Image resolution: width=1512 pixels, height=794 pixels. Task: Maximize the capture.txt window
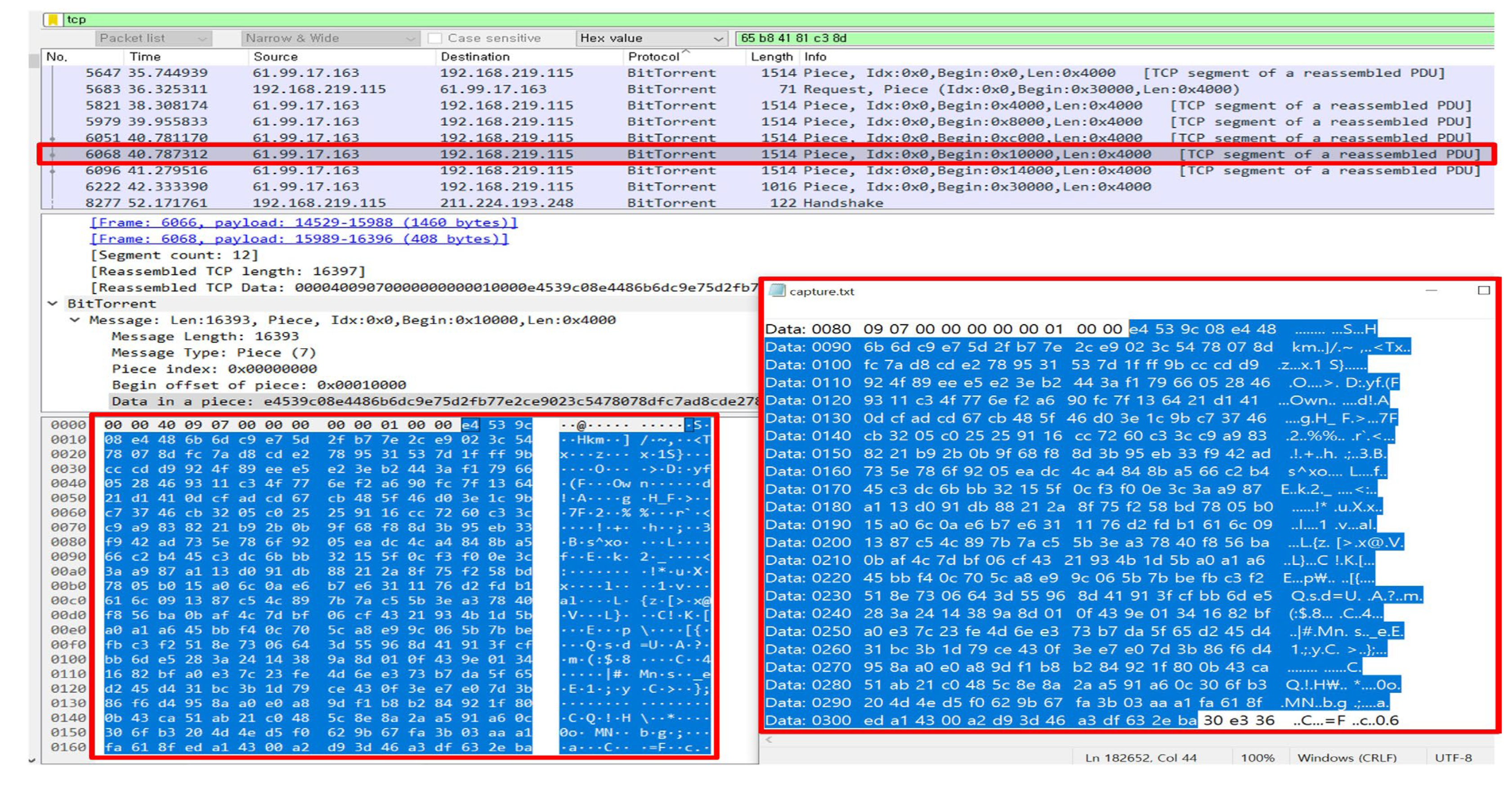1483,291
